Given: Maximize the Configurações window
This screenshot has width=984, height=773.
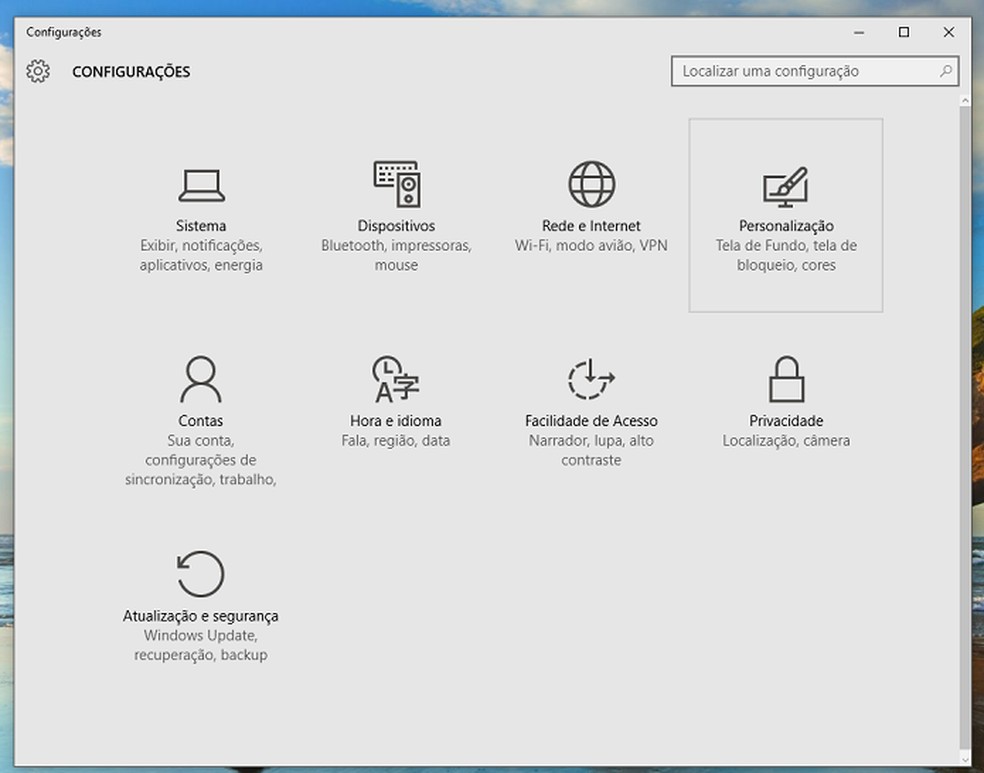Looking at the screenshot, I should (x=904, y=32).
